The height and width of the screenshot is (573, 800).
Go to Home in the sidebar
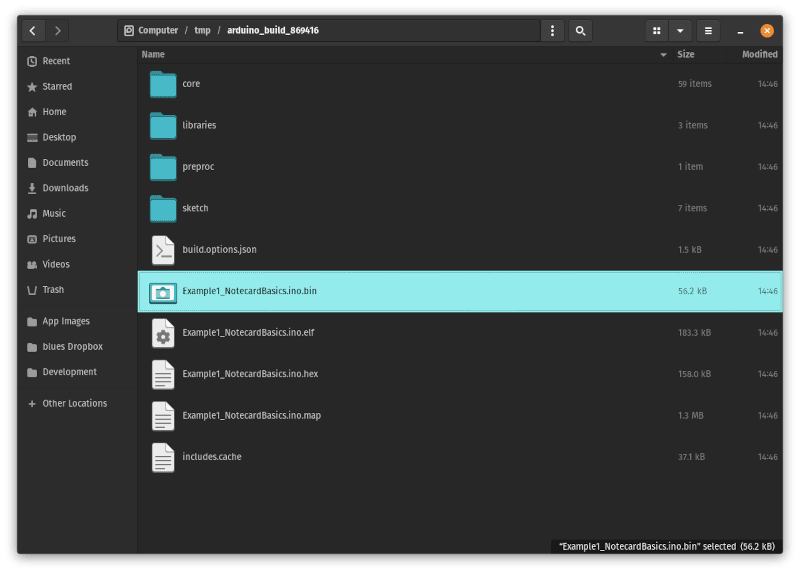pyautogui.click(x=77, y=112)
